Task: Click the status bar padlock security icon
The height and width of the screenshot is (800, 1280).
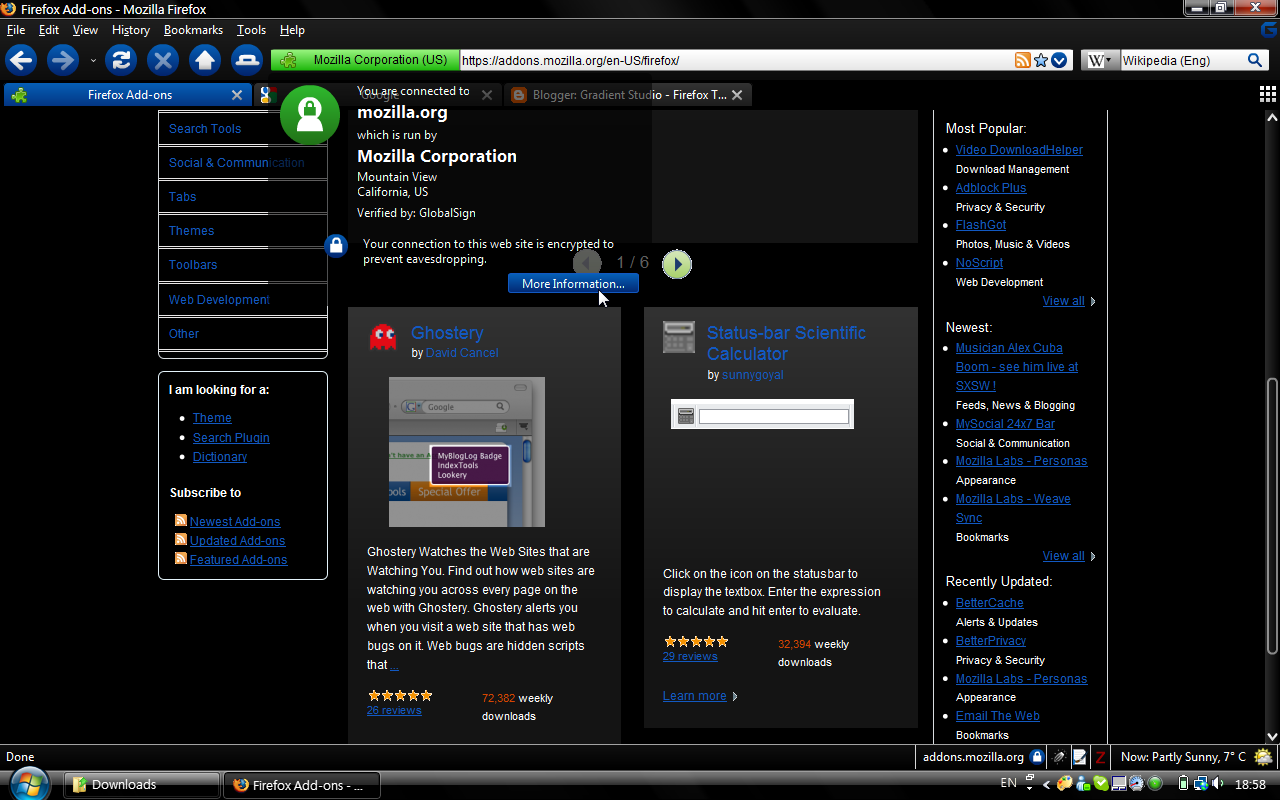Action: pos(1037,757)
